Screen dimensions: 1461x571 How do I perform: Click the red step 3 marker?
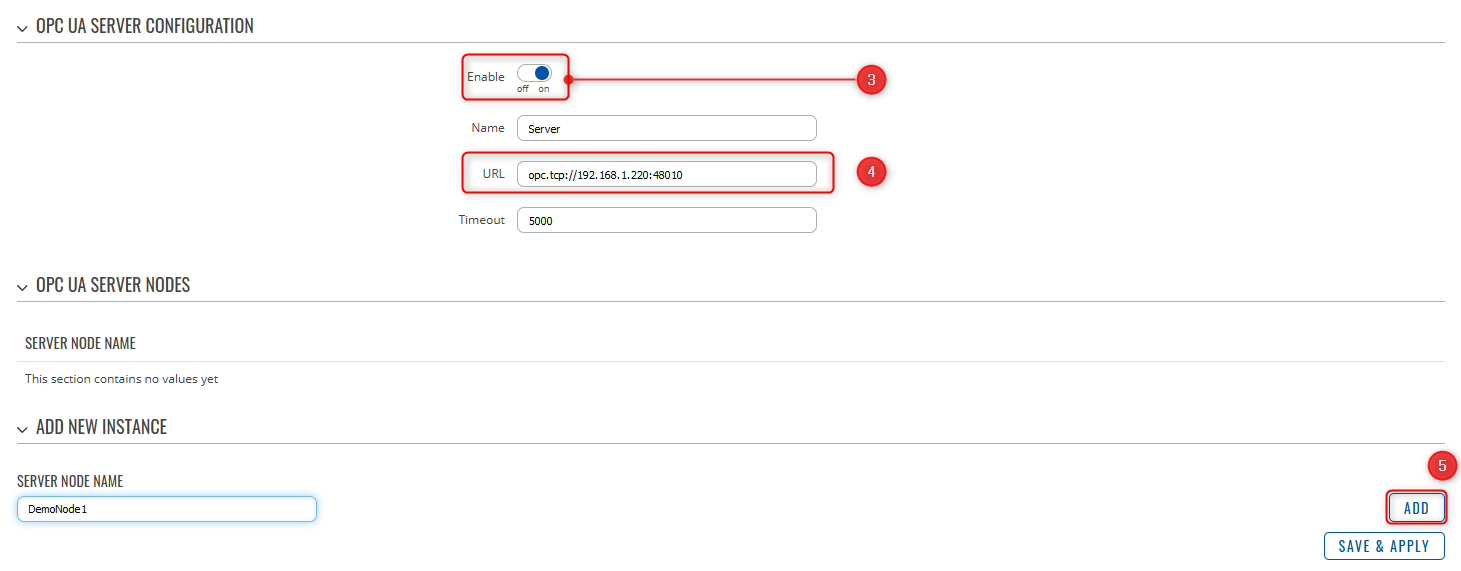click(871, 80)
